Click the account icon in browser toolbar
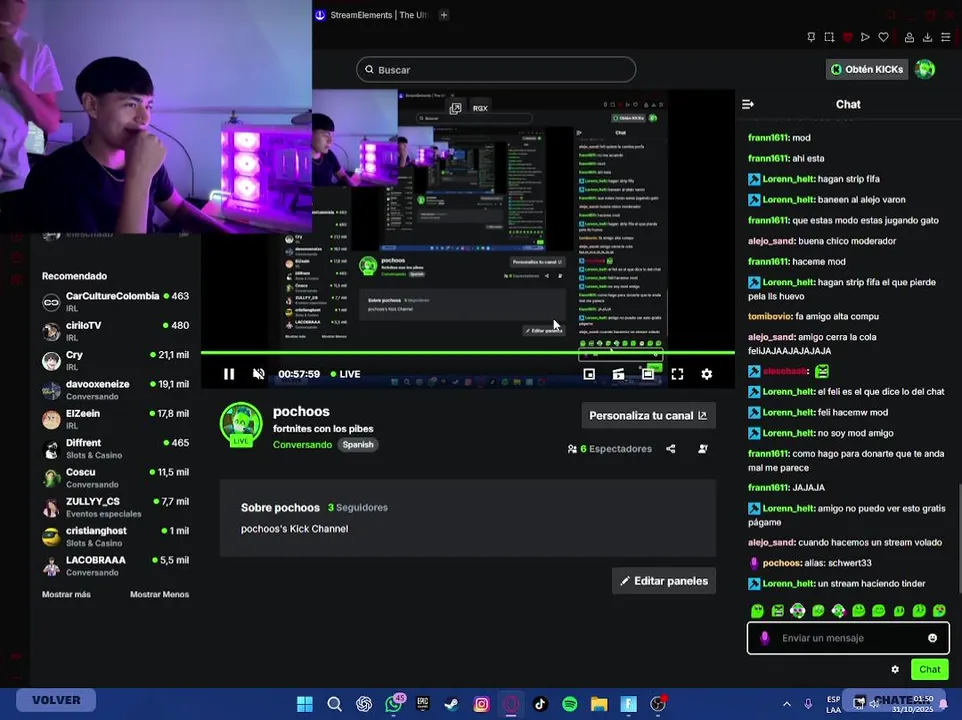The width and height of the screenshot is (962, 720). (x=909, y=37)
